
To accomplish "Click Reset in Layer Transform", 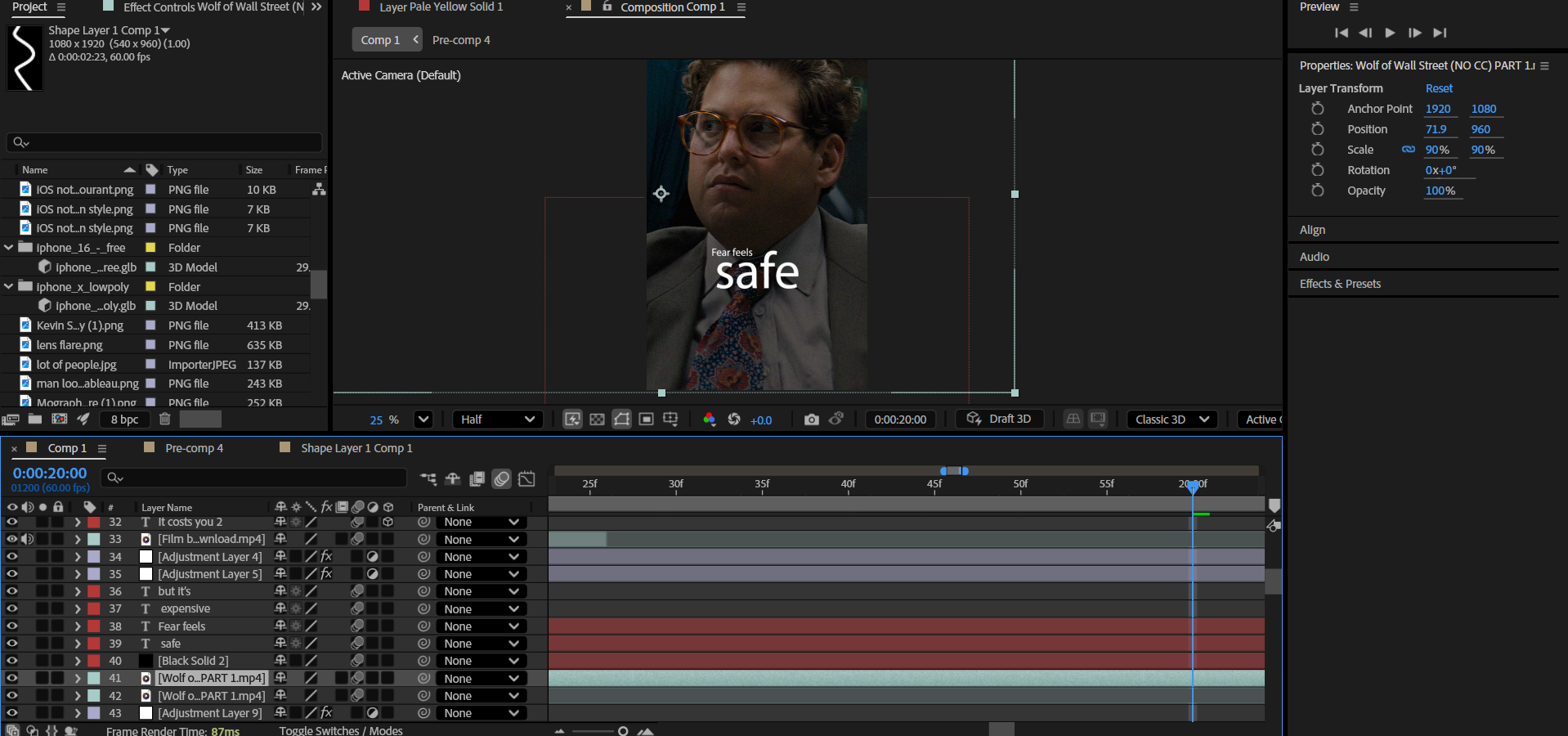I will (1439, 88).
